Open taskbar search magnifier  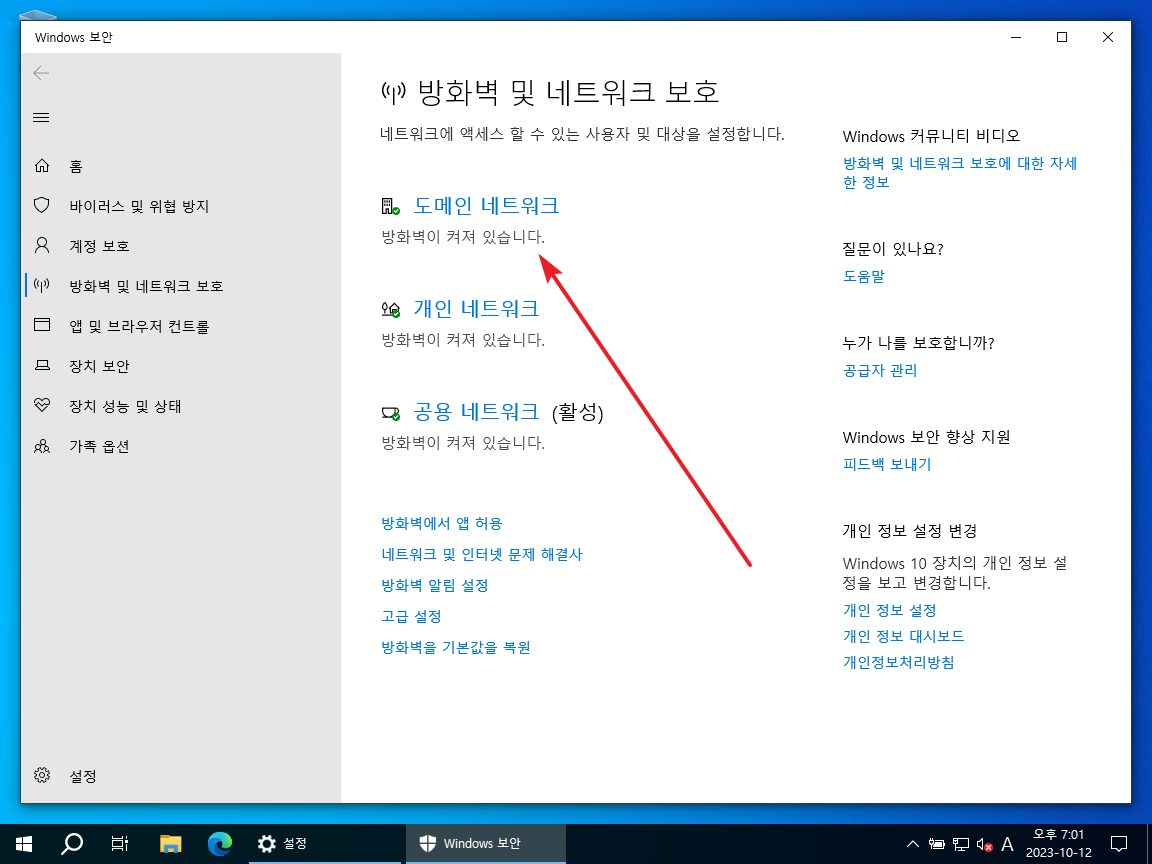[x=72, y=843]
